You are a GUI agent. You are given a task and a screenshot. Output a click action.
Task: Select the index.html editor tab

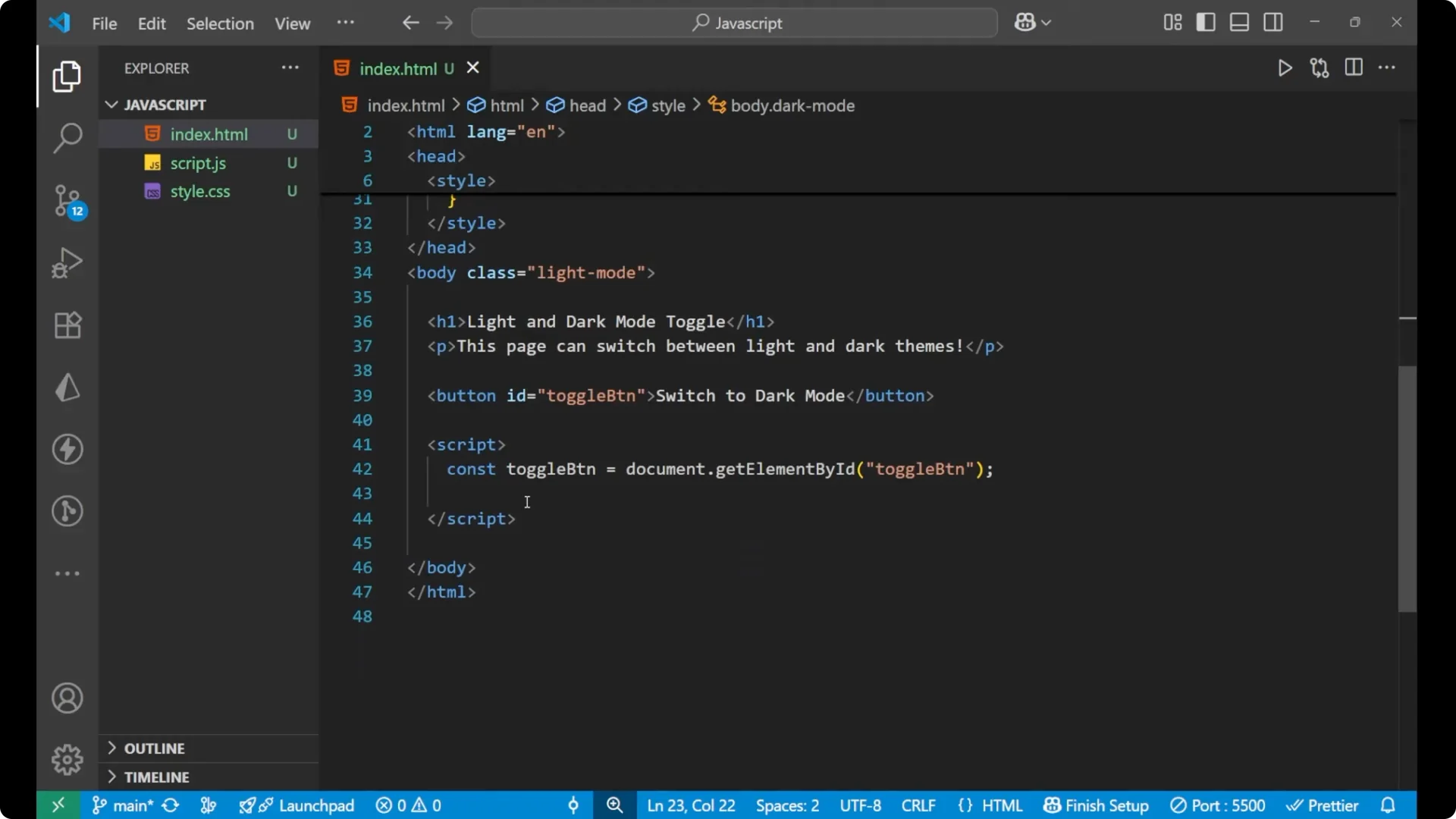point(398,68)
